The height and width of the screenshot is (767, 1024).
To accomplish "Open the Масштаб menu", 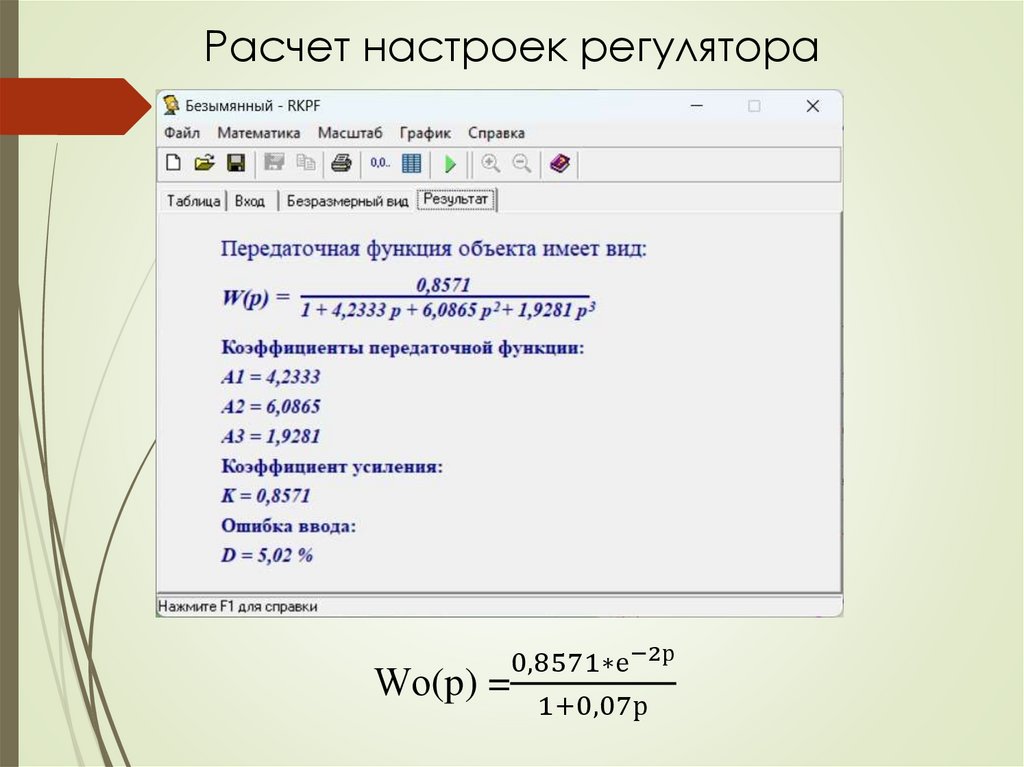I will (x=350, y=133).
